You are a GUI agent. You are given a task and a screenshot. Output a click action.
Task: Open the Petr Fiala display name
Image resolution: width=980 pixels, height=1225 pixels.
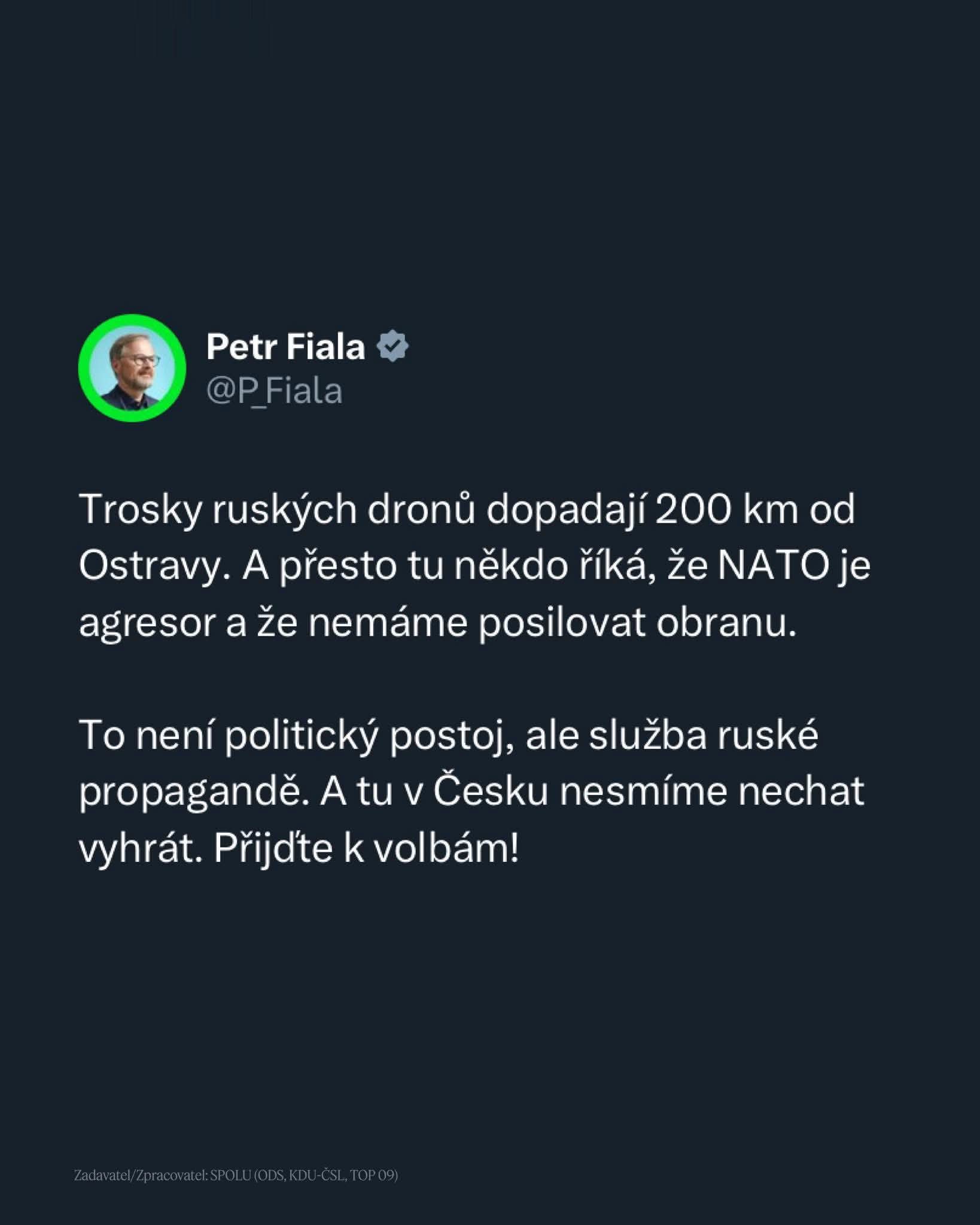point(285,347)
